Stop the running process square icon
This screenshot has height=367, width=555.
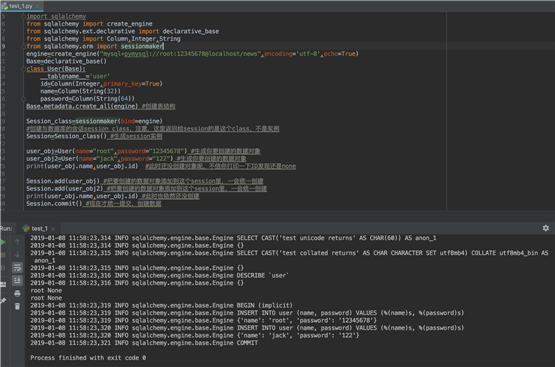(3, 255)
